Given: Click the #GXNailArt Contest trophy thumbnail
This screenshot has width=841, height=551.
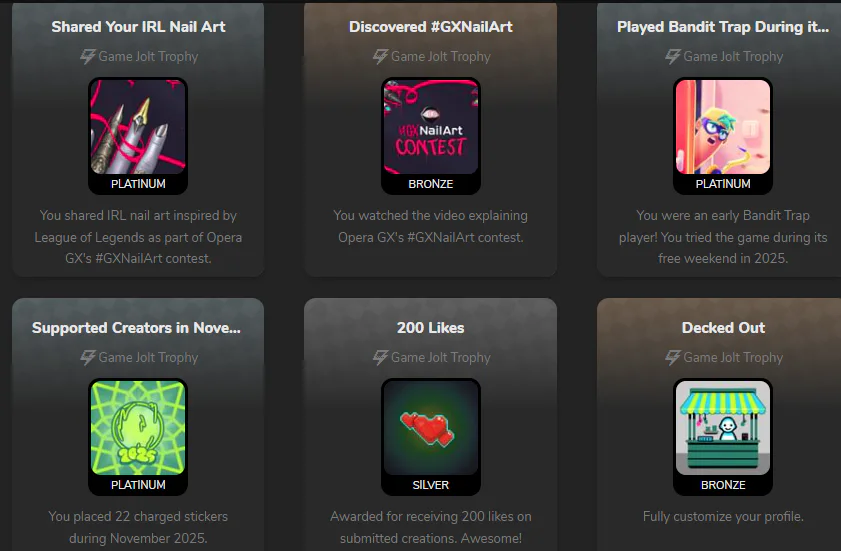Looking at the screenshot, I should point(431,127).
